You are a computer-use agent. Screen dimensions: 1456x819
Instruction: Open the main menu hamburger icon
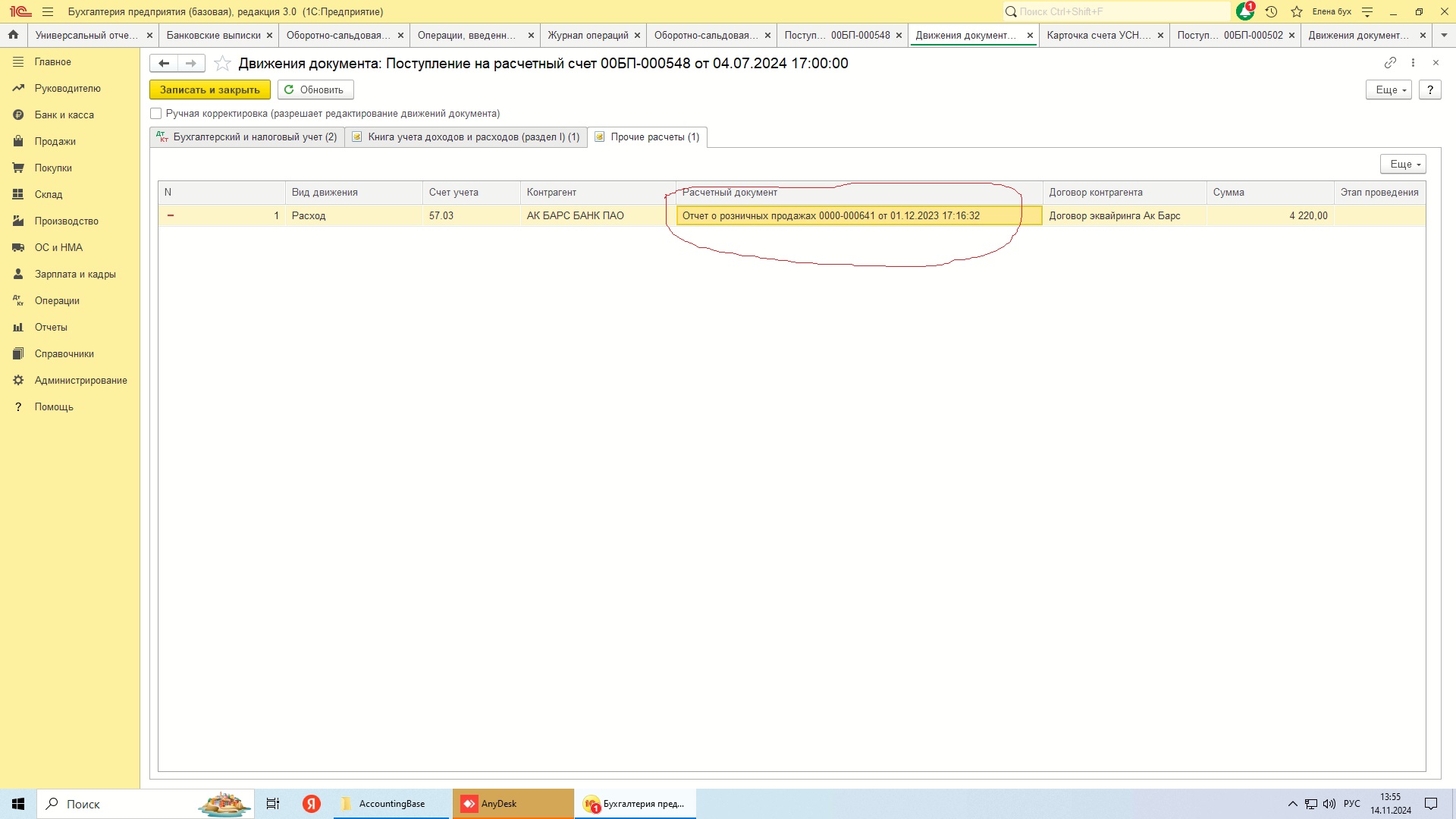pos(48,11)
